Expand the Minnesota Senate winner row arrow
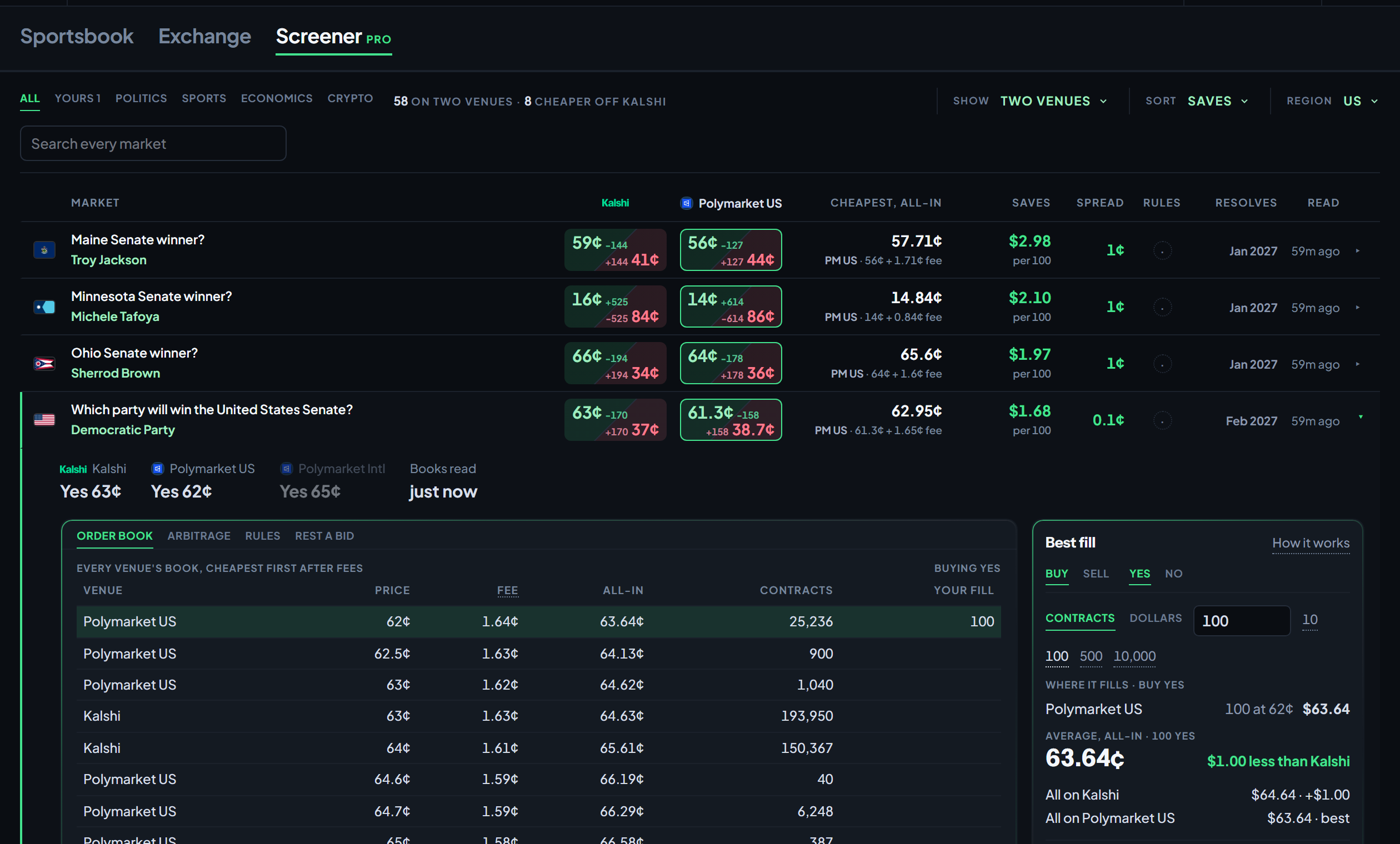This screenshot has width=1400, height=844. (1358, 307)
